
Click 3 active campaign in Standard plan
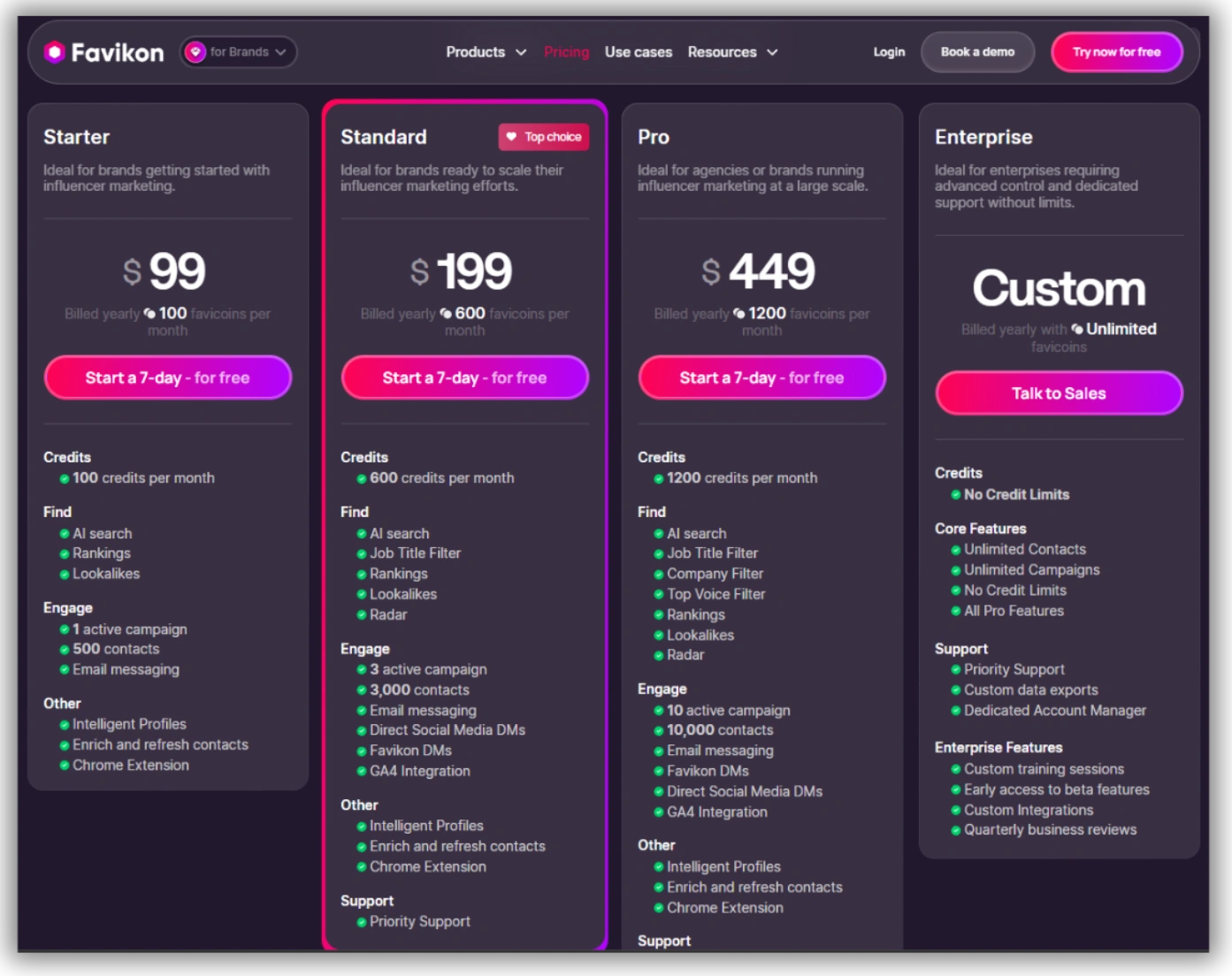pos(428,669)
